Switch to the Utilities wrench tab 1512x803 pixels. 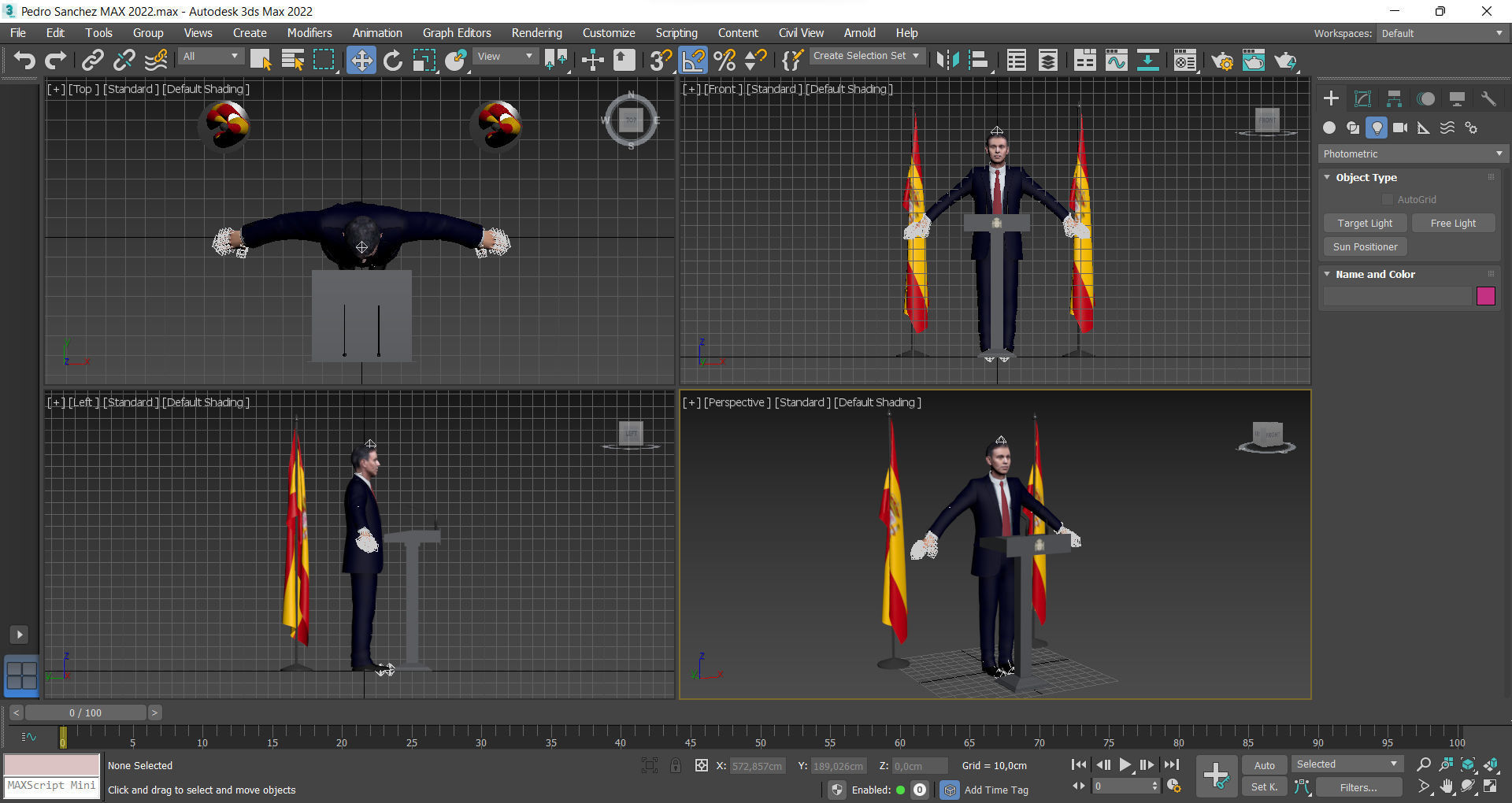point(1488,98)
